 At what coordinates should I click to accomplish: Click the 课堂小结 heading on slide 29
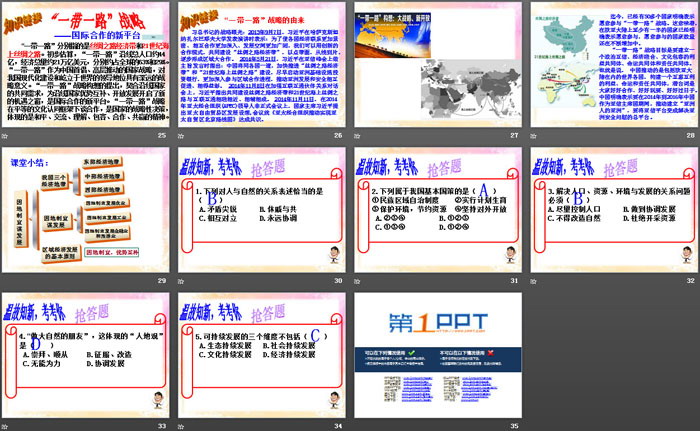[x=29, y=163]
